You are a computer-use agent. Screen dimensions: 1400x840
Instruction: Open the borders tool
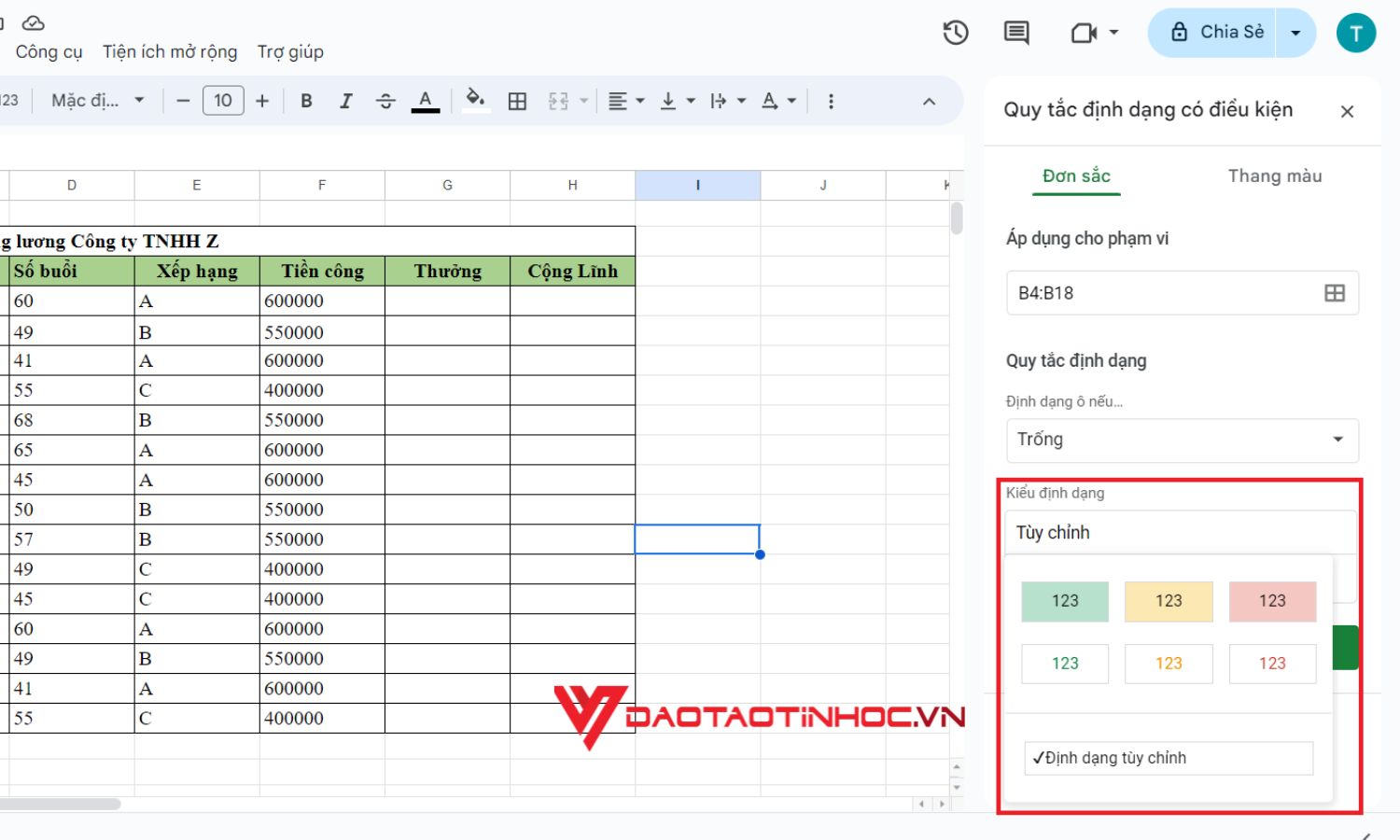point(517,101)
